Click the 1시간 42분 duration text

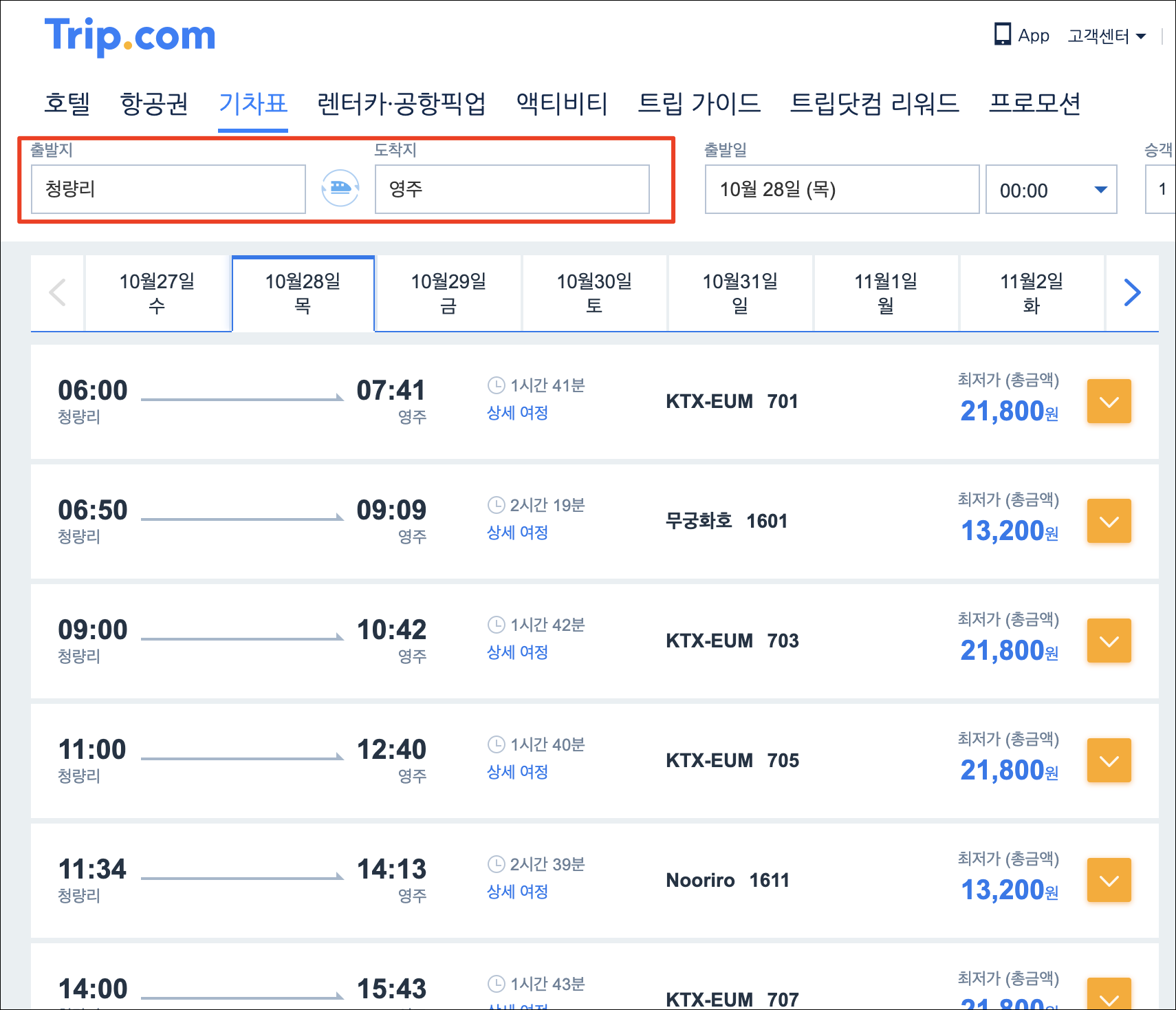[x=547, y=625]
